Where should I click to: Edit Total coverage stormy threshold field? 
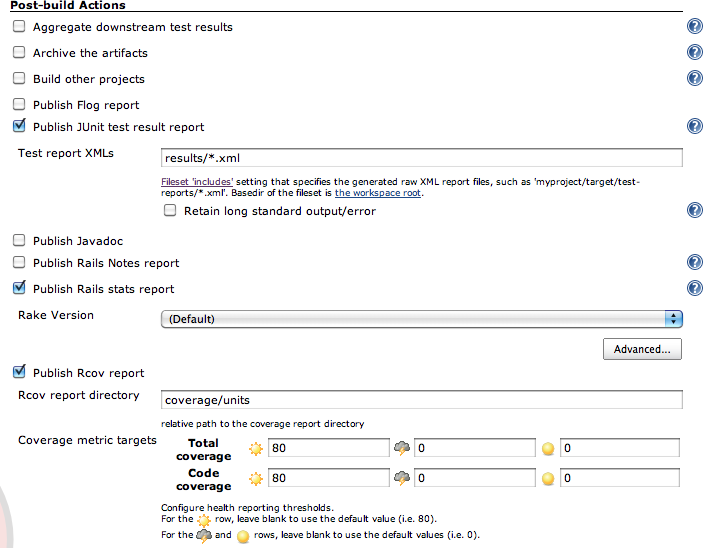click(474, 448)
